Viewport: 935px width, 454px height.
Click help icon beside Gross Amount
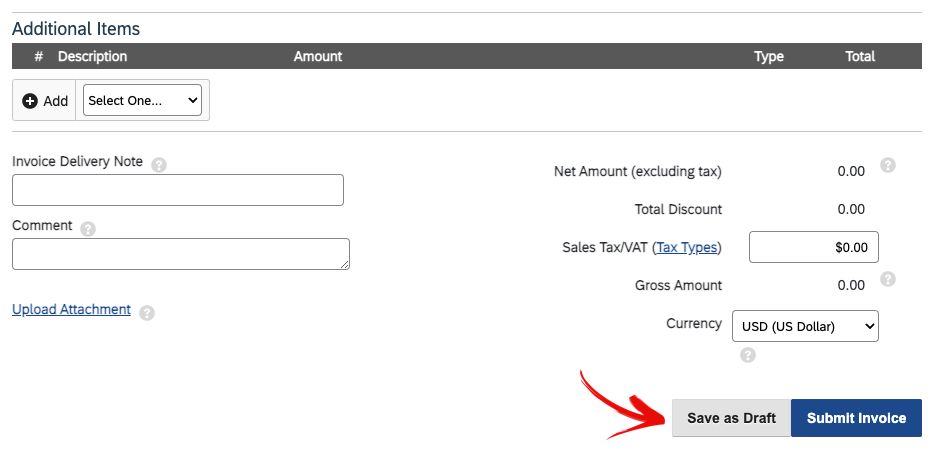(888, 279)
